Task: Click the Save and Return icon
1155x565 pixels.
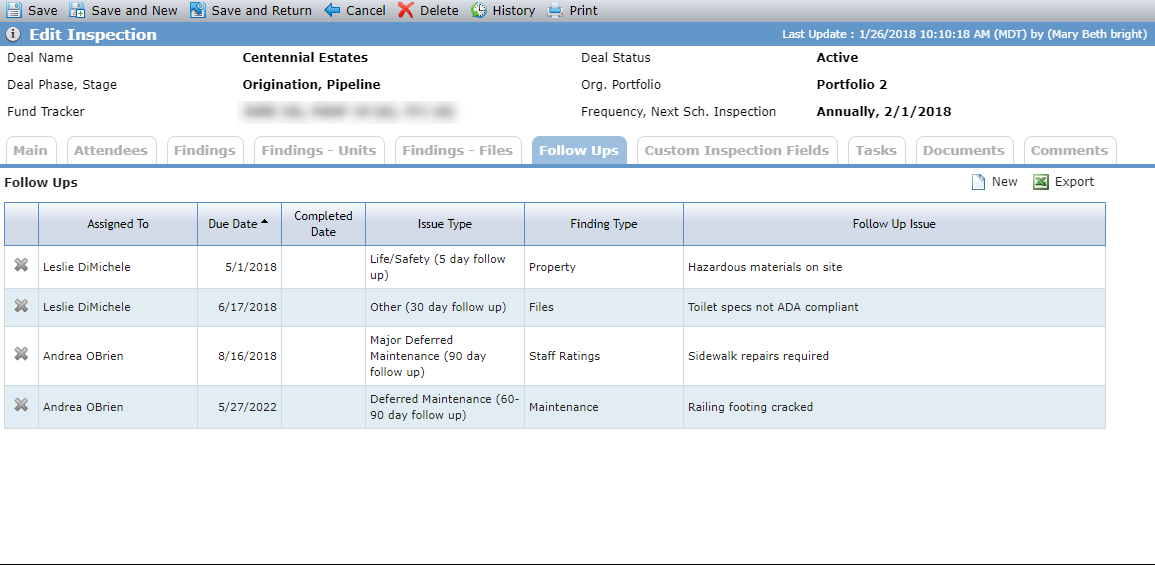Action: point(197,10)
